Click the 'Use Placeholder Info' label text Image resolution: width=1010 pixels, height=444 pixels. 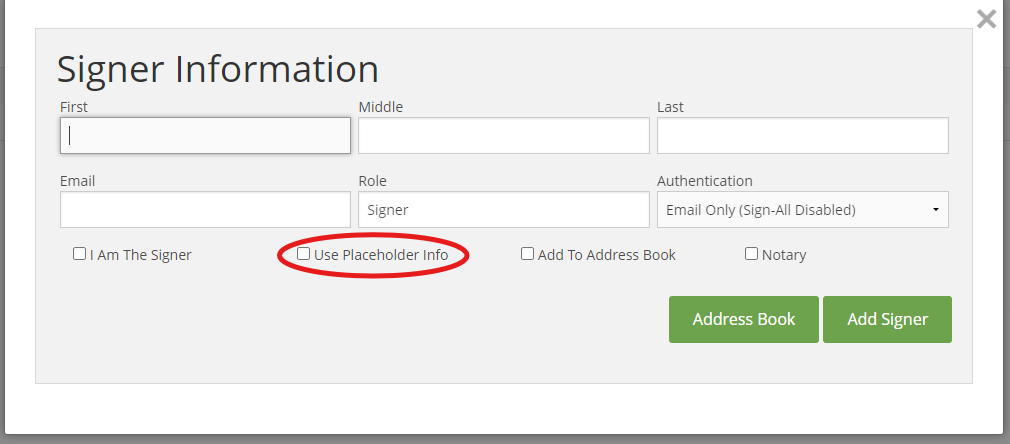(x=381, y=255)
